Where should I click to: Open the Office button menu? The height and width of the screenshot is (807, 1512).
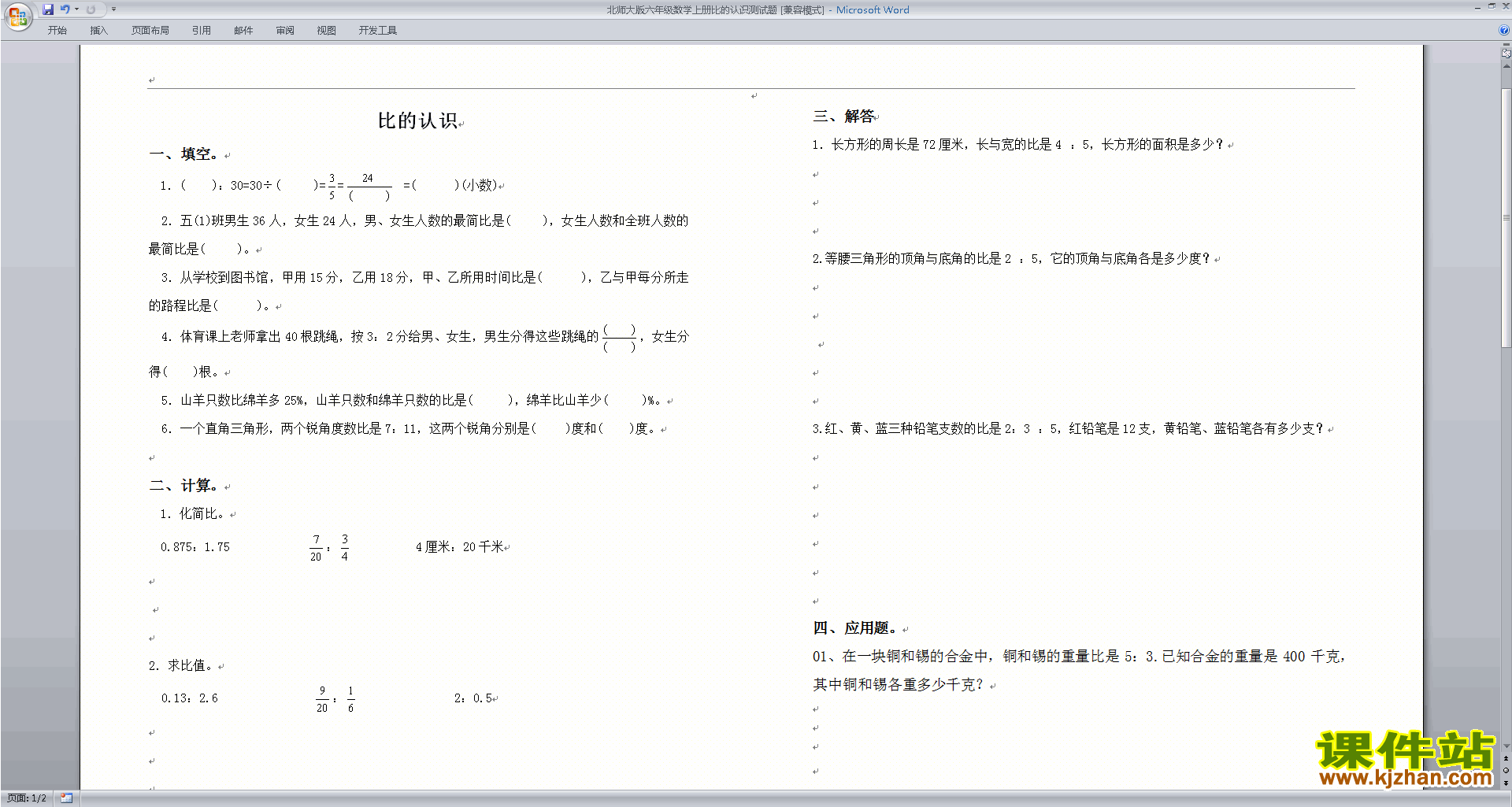[17, 17]
